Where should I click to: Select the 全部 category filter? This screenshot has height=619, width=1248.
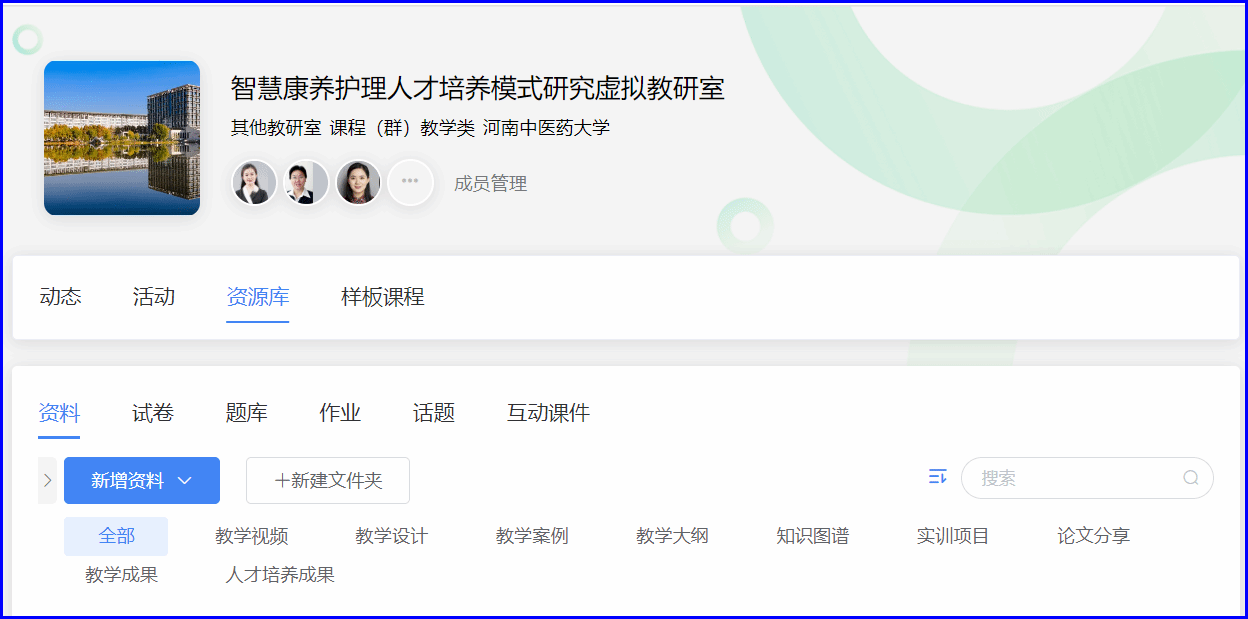pyautogui.click(x=116, y=536)
